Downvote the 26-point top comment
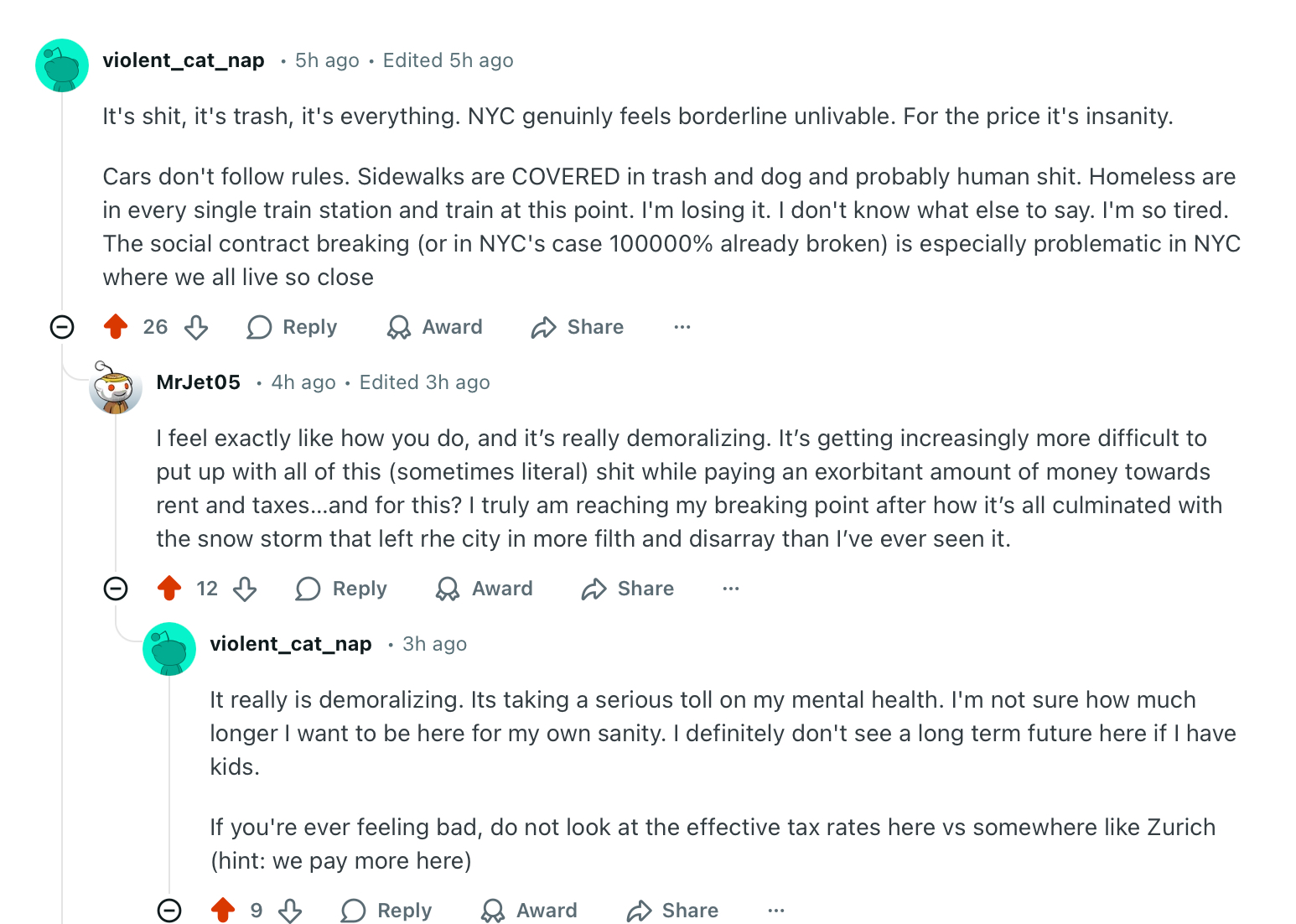The width and height of the screenshot is (1296, 924). [x=196, y=326]
